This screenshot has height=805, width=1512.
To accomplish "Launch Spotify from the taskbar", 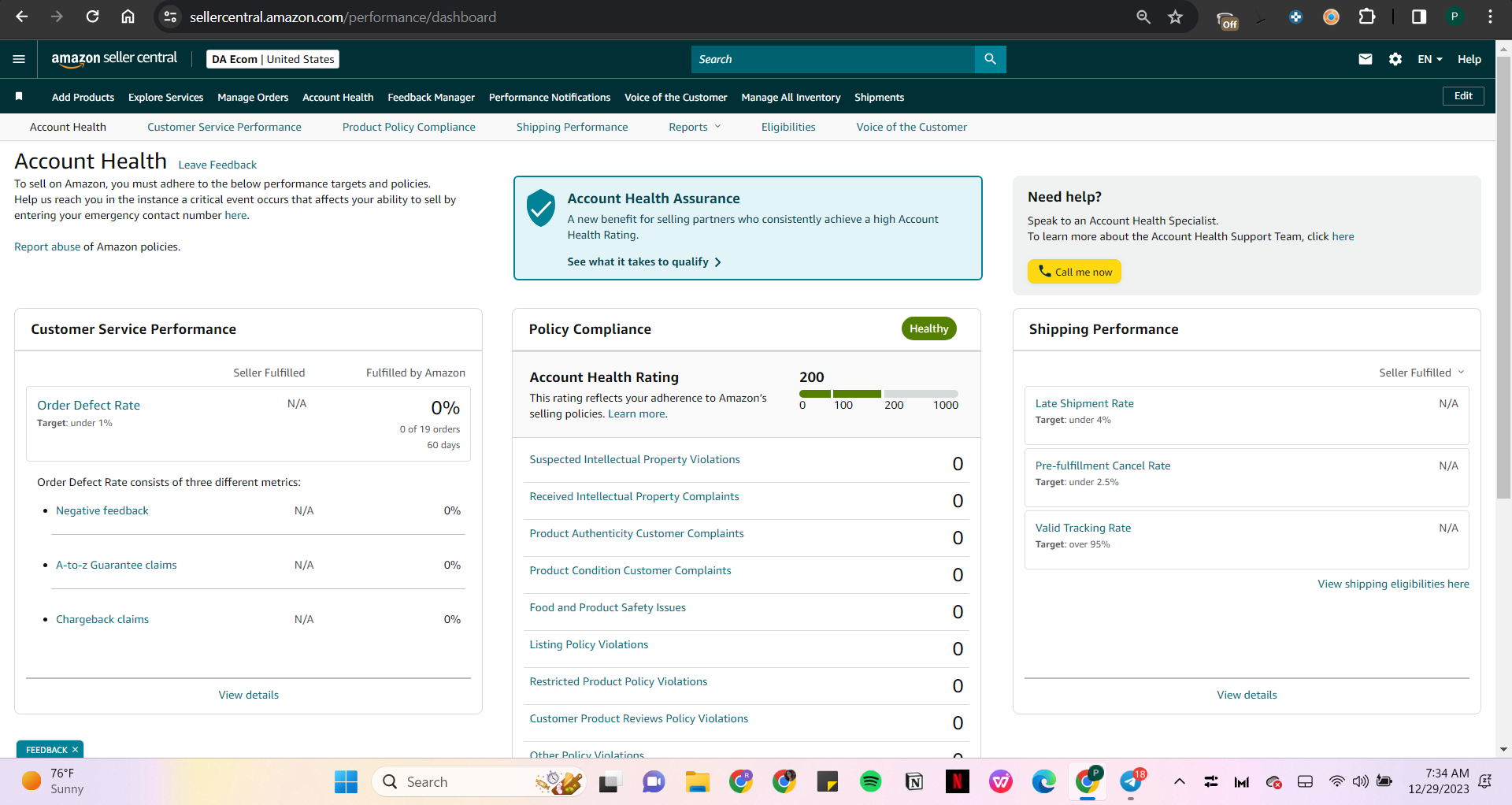I will coord(870,781).
